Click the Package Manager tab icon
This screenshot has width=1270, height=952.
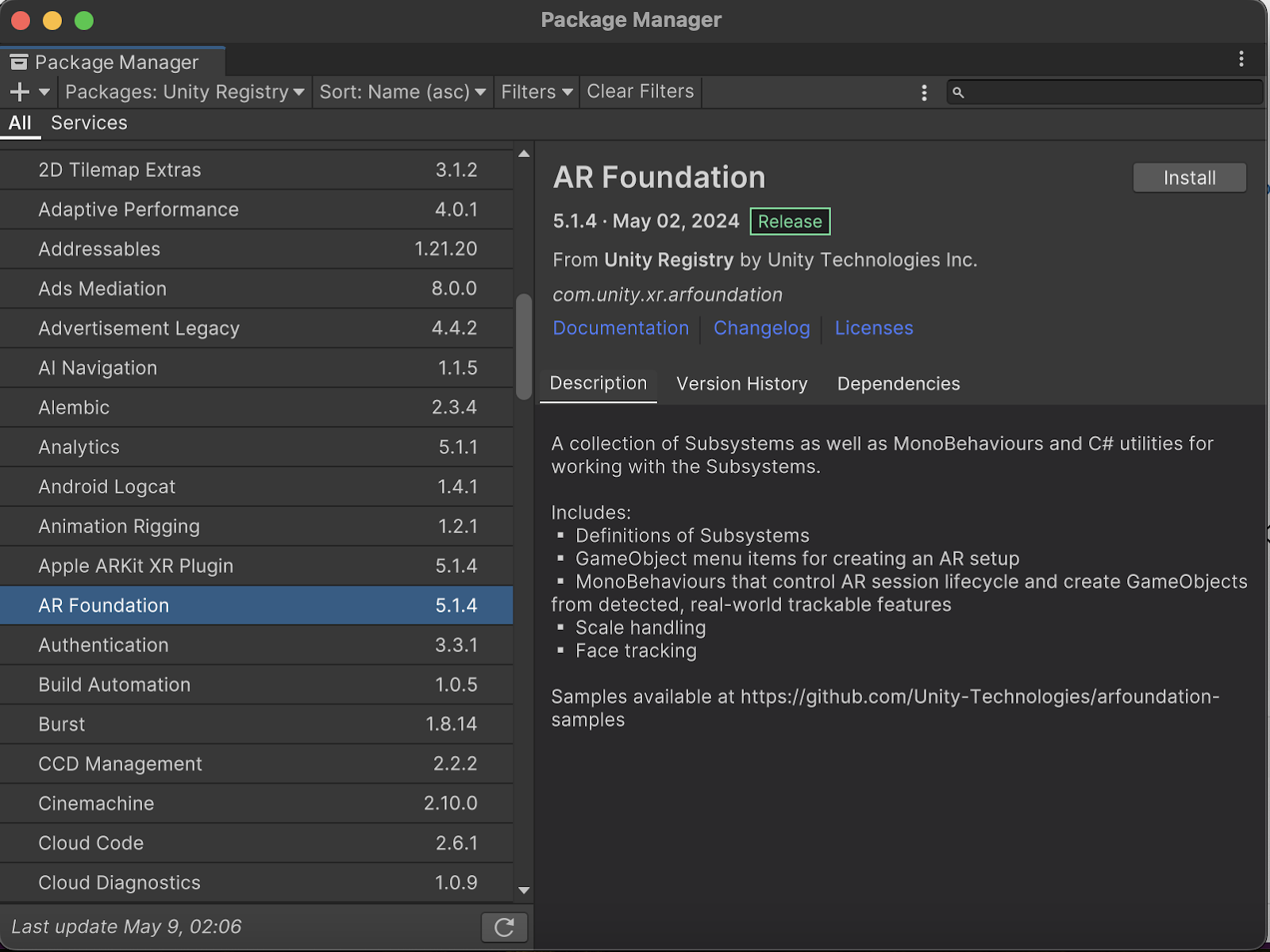pos(20,61)
